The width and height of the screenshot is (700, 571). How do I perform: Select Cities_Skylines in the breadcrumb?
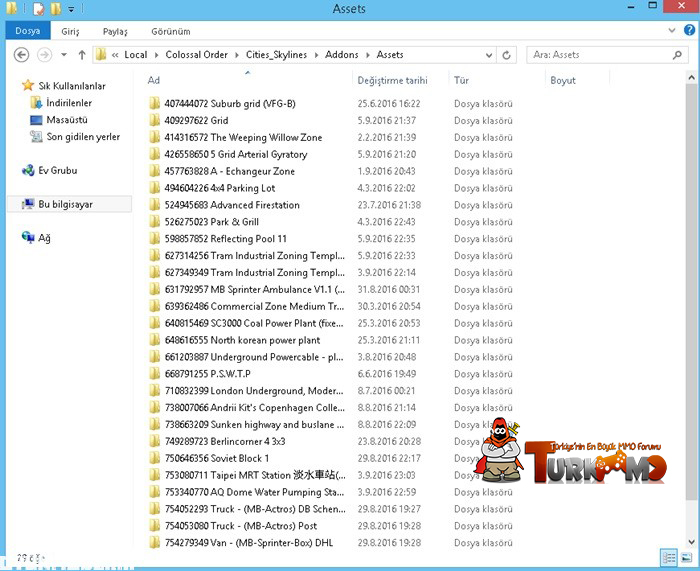[276, 54]
